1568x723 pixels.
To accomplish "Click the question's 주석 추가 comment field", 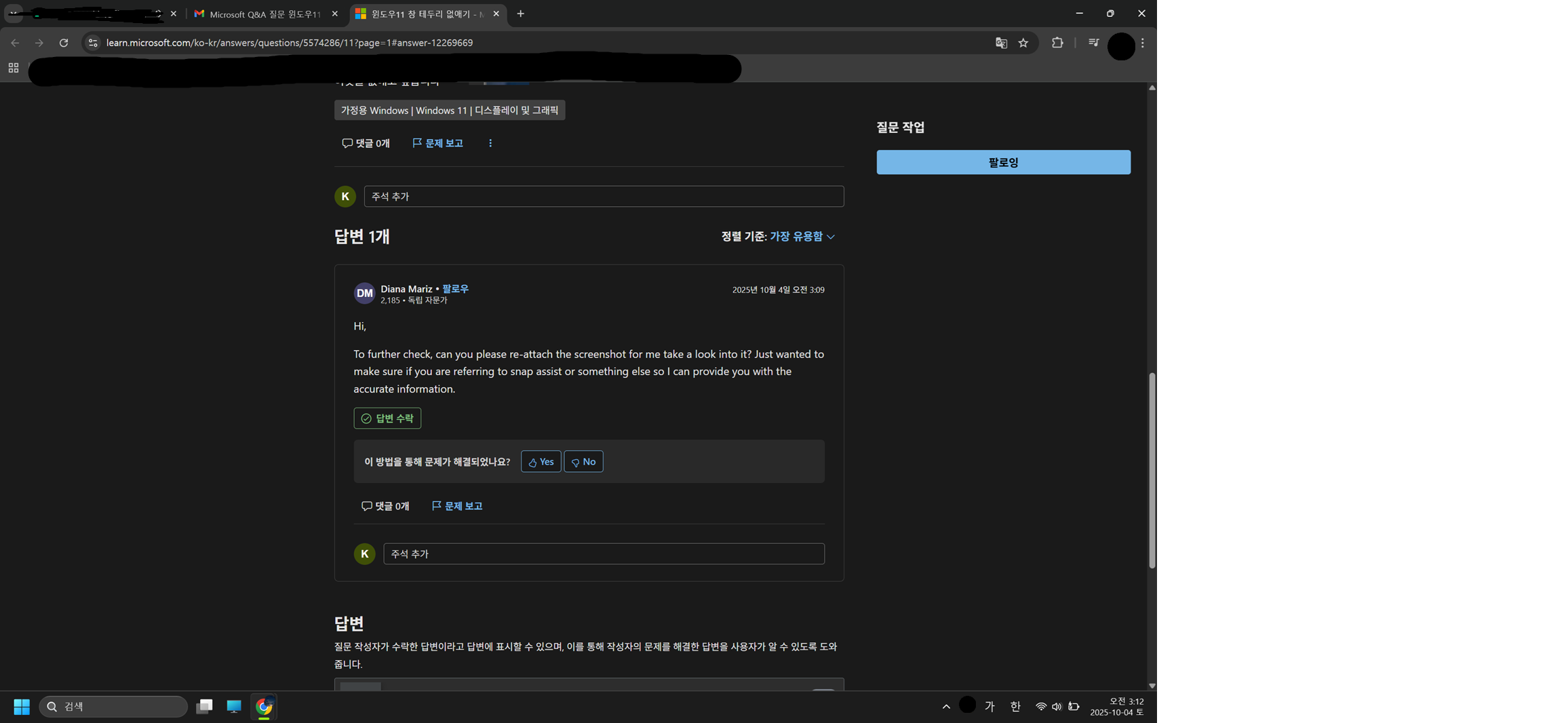I will pyautogui.click(x=604, y=196).
